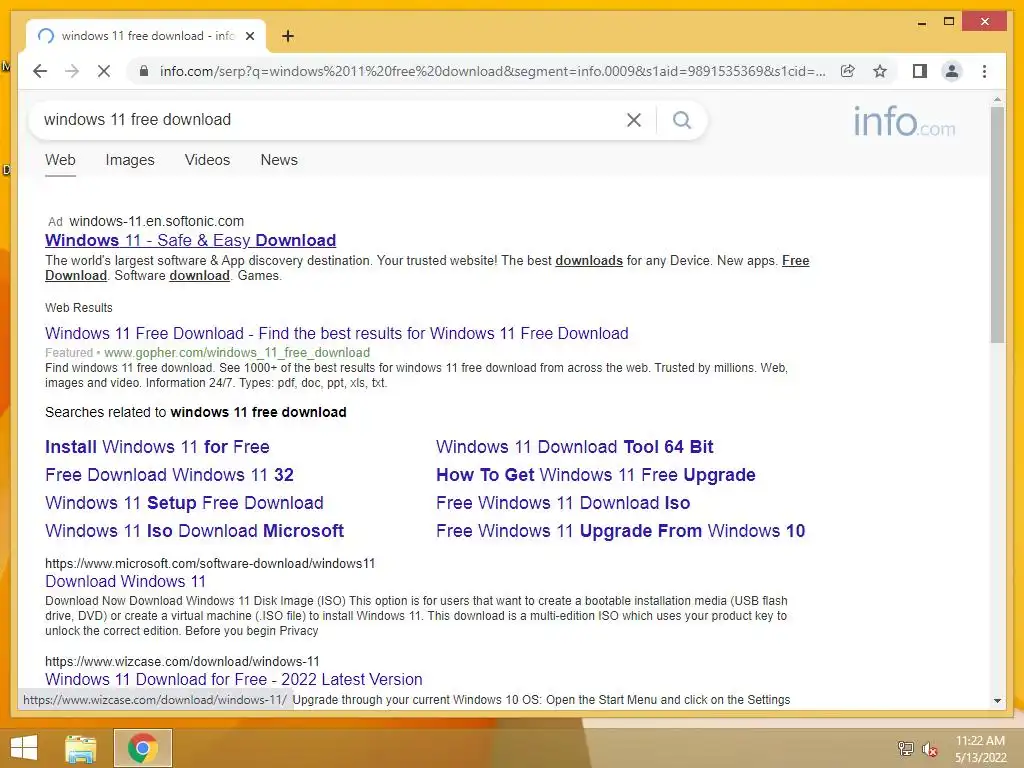View site security lock info
1024x768 pixels.
coord(144,71)
